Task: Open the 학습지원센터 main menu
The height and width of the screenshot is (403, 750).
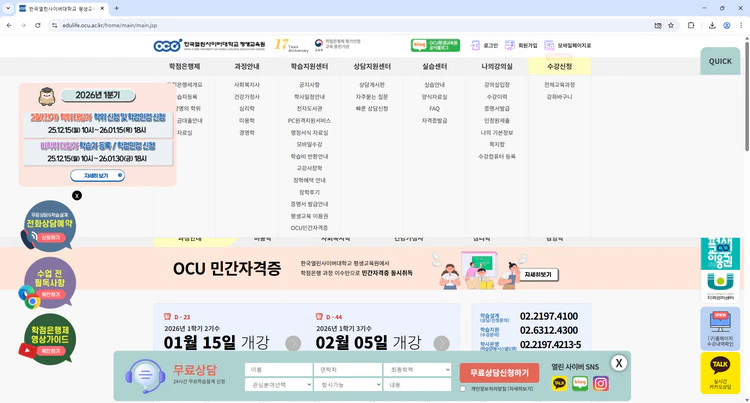Action: coord(309,66)
